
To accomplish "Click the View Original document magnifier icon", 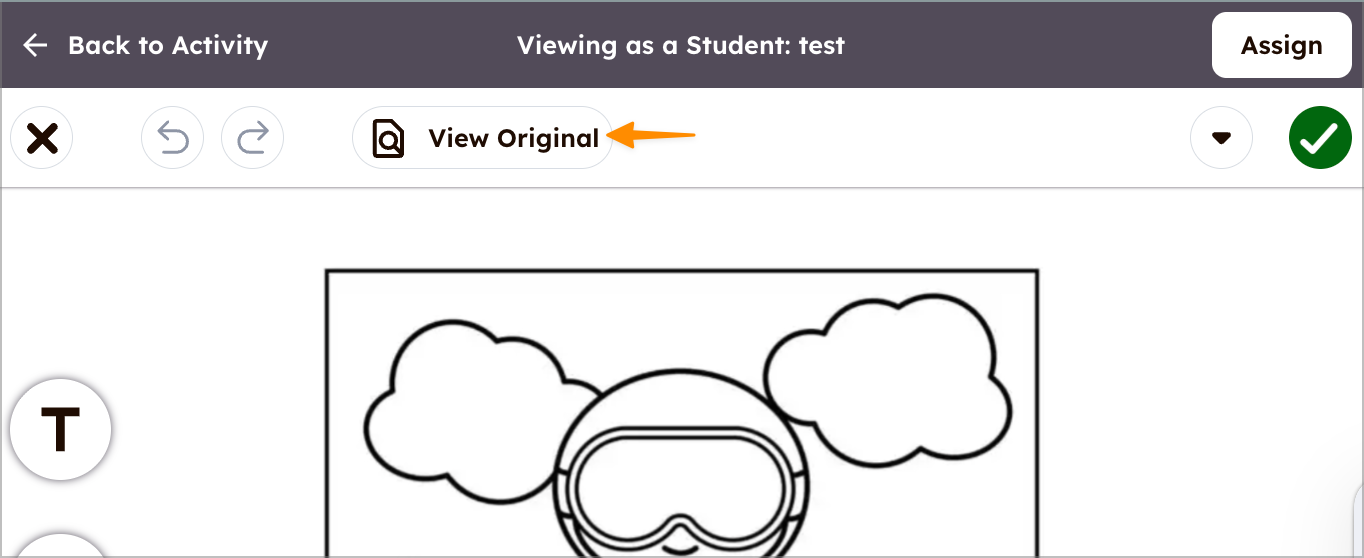I will point(388,139).
